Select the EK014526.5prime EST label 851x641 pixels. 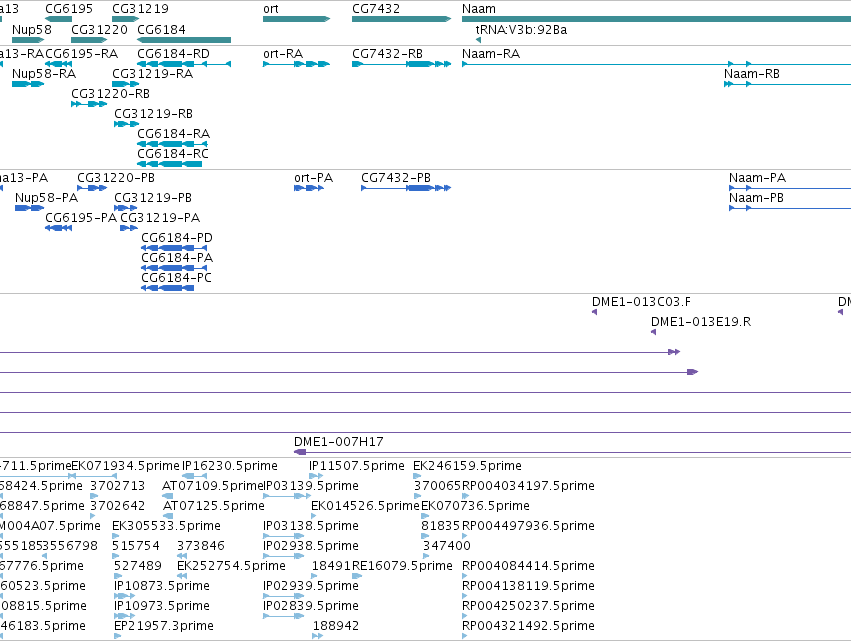tap(365, 506)
